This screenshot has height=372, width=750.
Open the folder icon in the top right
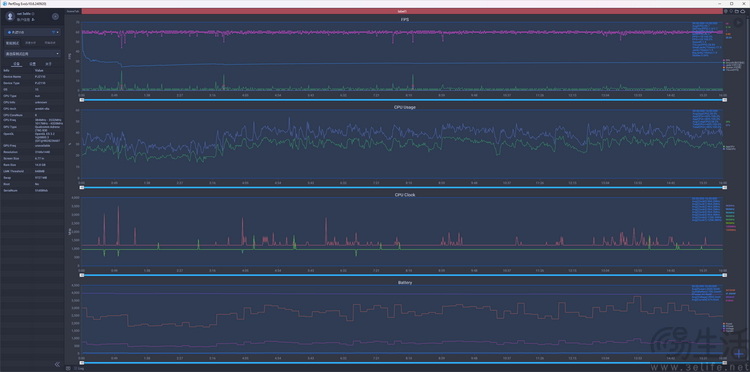coord(737,11)
